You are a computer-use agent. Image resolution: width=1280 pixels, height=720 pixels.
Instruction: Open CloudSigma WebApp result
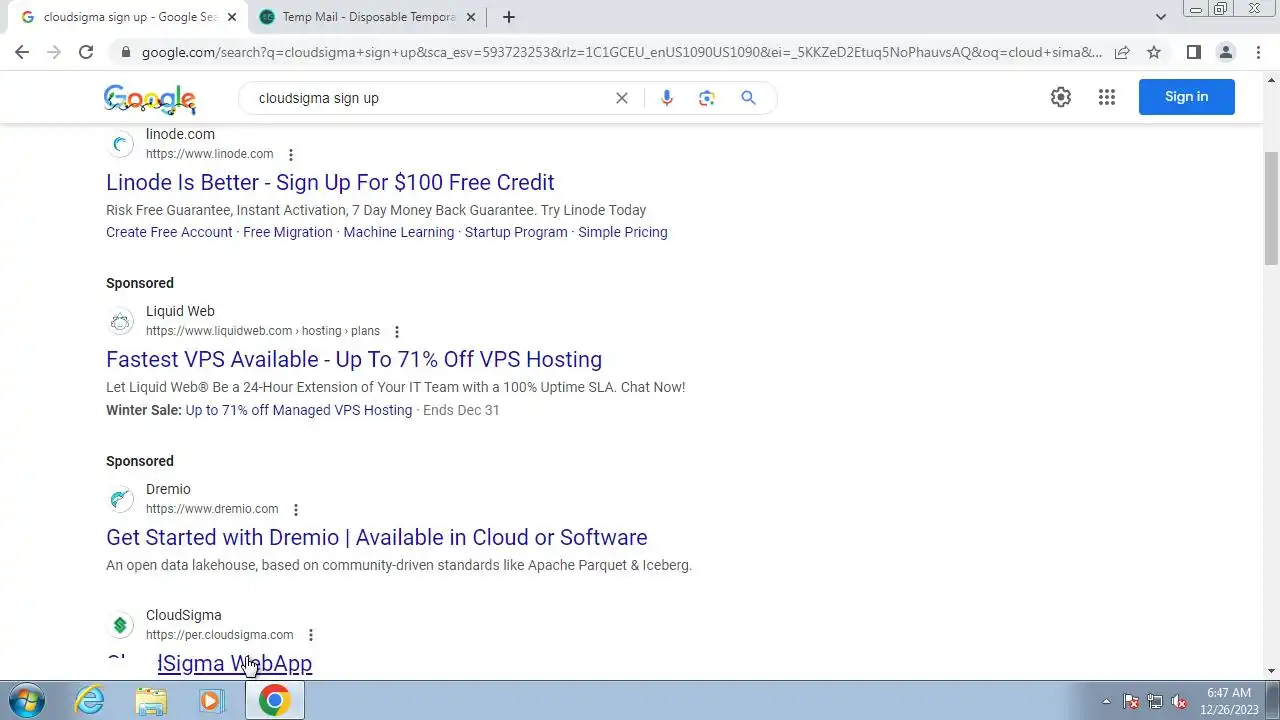[209, 663]
